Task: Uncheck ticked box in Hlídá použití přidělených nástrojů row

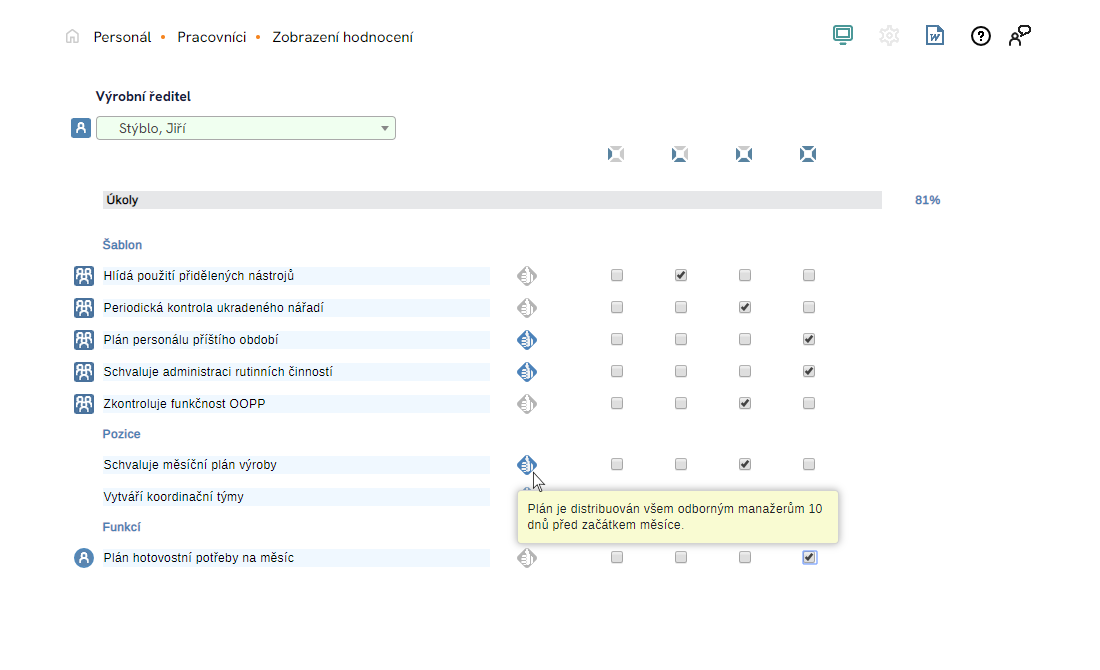Action: [681, 275]
